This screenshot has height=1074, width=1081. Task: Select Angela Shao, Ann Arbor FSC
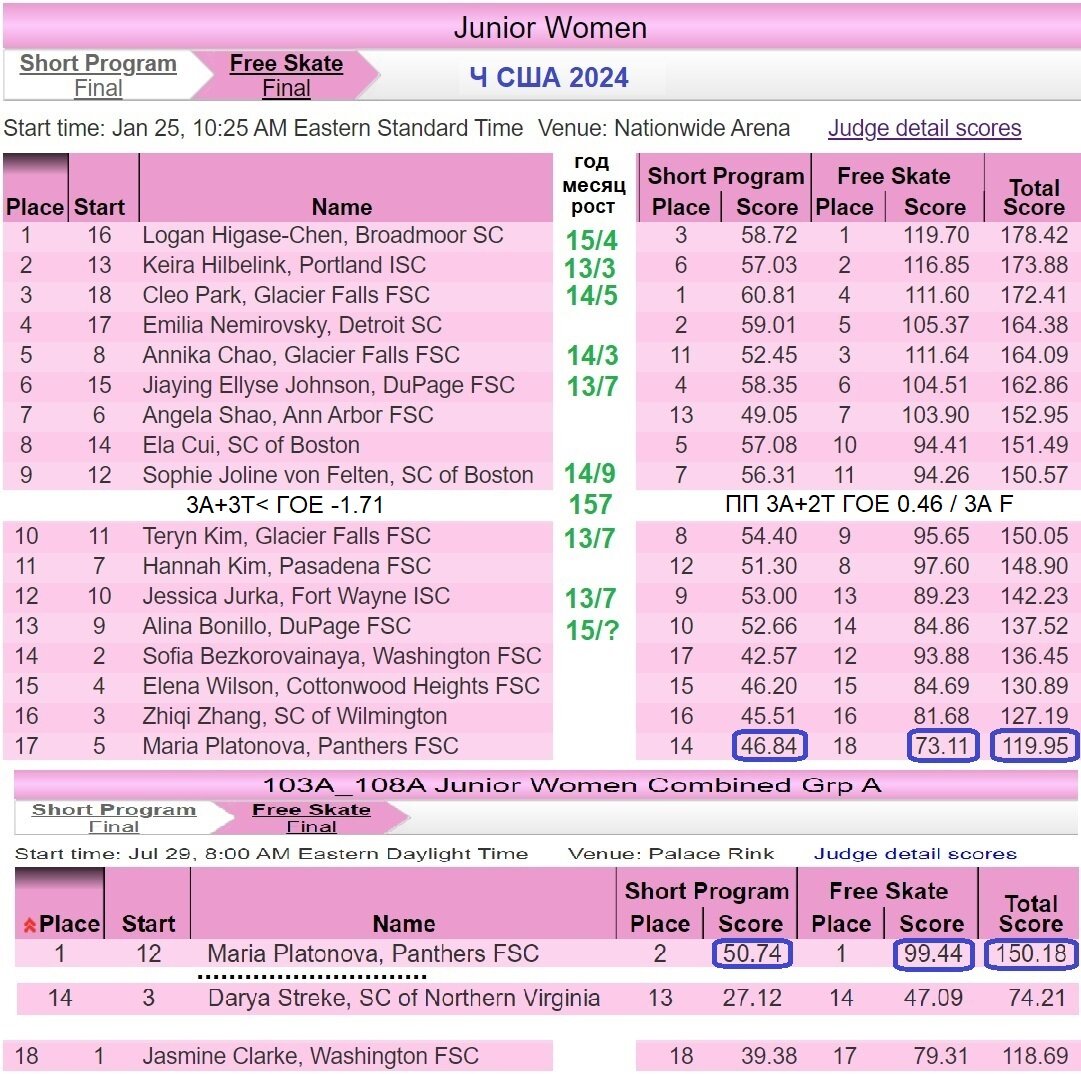point(287,415)
